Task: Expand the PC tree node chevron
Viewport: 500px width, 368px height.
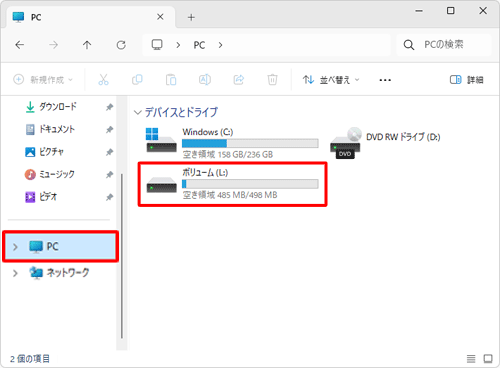Action: [x=15, y=247]
